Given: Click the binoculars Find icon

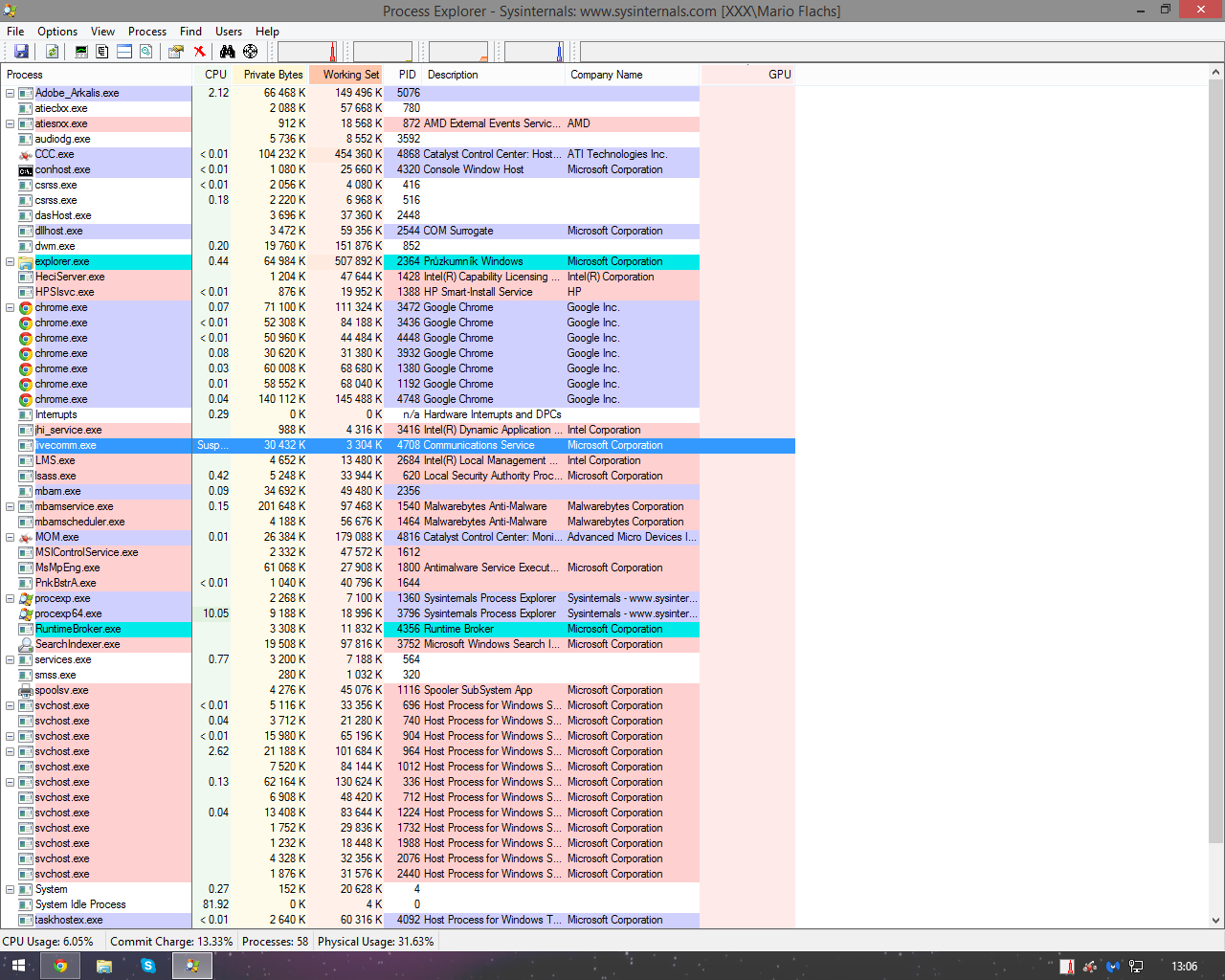Looking at the screenshot, I should [x=227, y=52].
